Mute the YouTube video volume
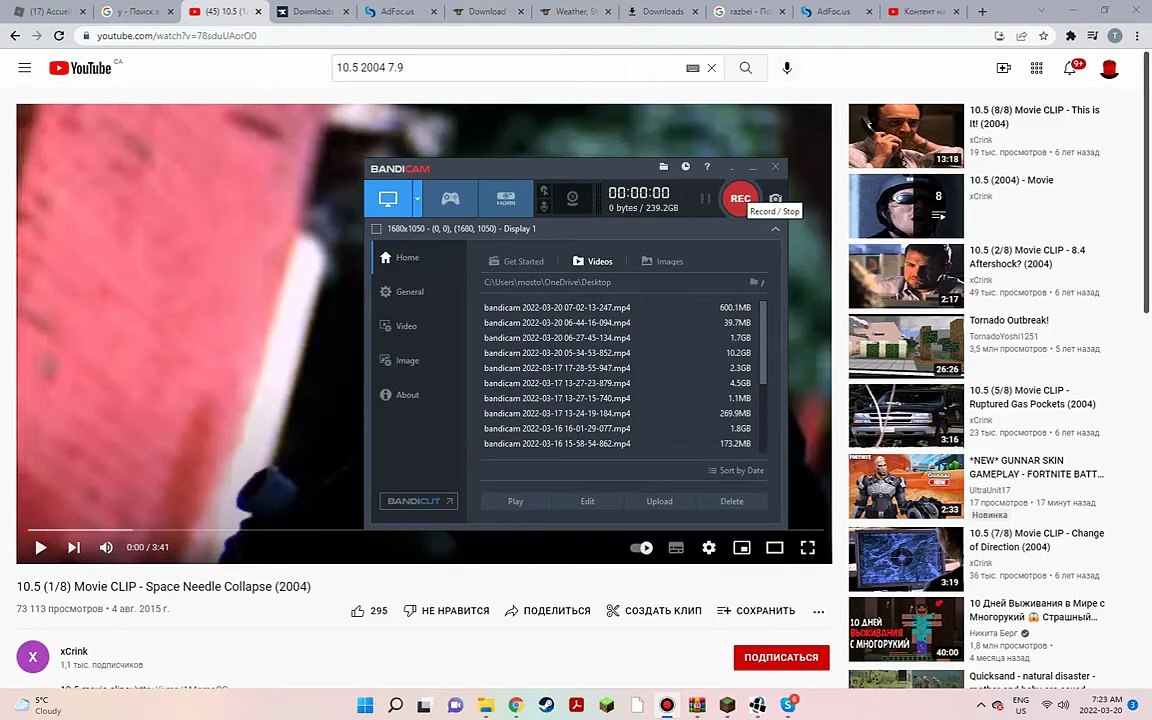 coord(106,547)
